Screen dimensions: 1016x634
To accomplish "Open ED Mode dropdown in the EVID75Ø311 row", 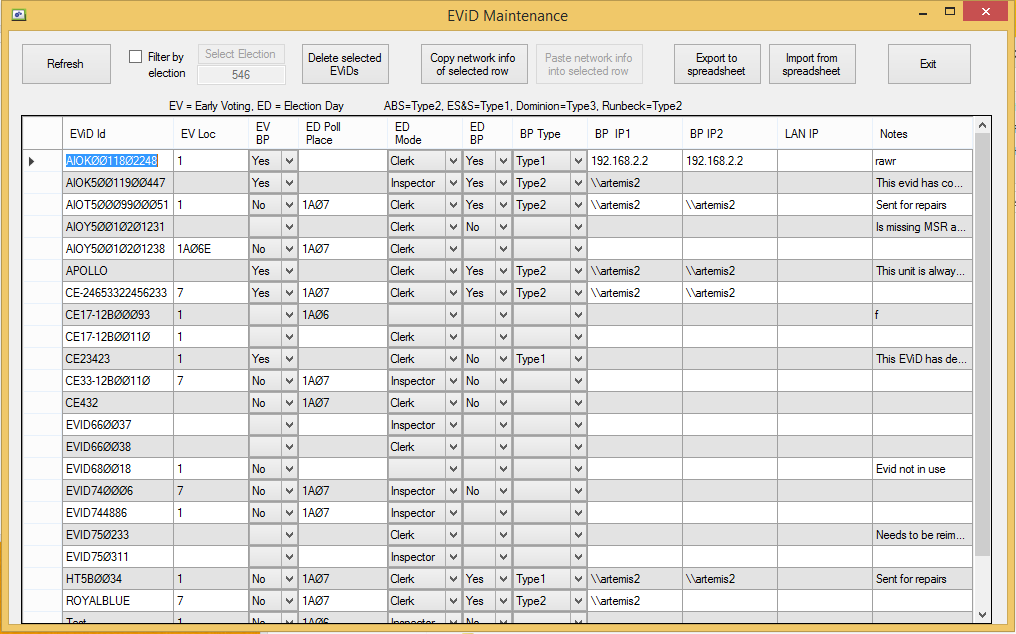I will [x=454, y=557].
